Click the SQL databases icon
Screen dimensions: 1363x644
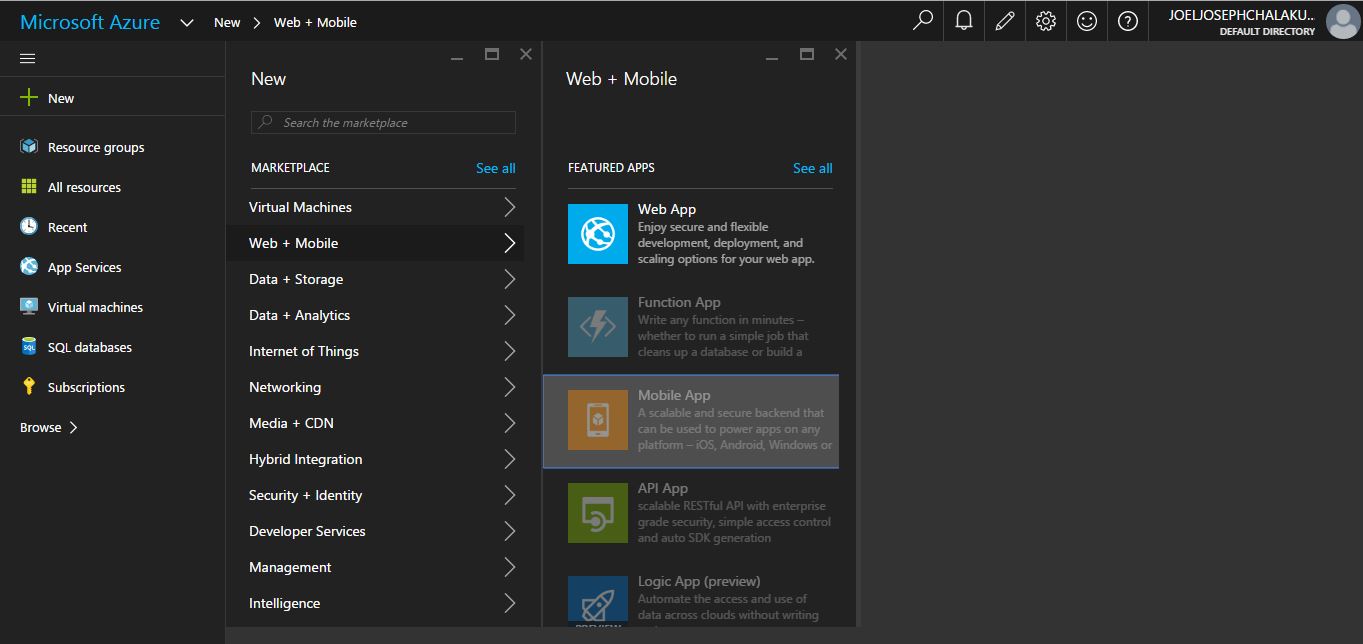29,347
